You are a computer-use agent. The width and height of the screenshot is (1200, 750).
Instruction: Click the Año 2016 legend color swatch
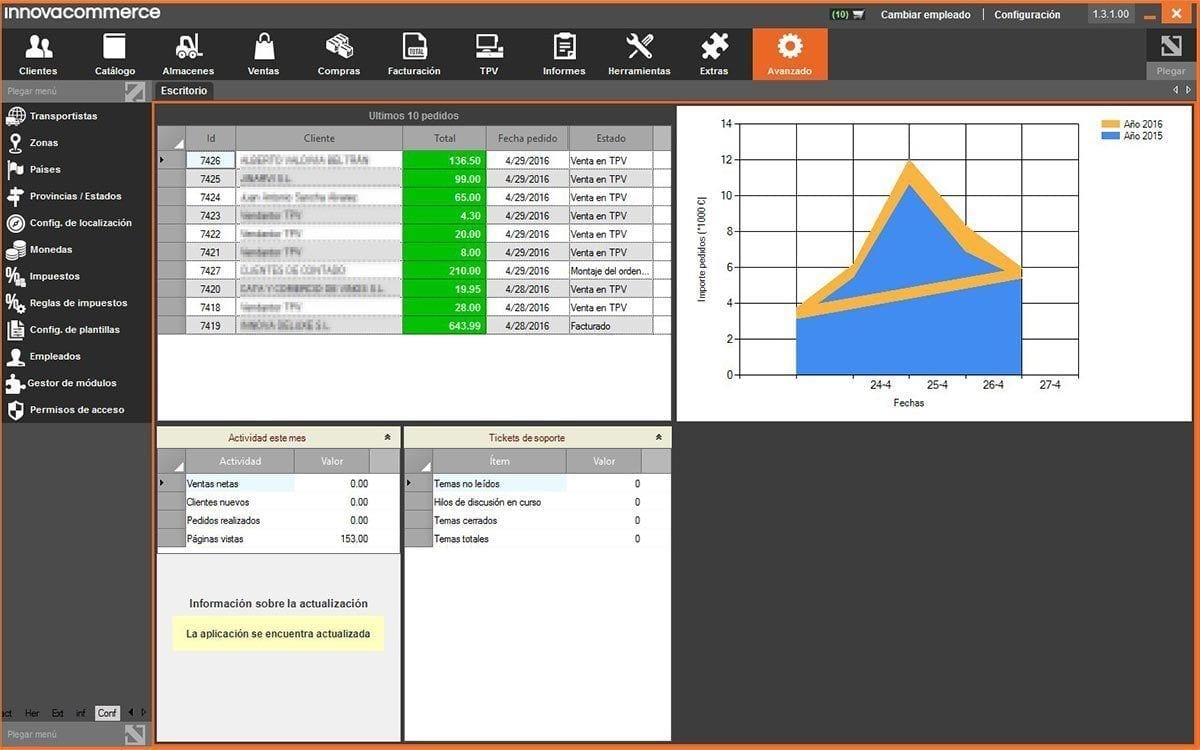1110,124
